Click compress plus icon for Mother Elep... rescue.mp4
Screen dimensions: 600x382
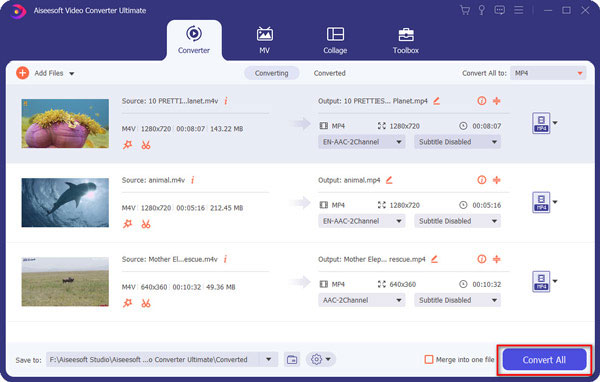[x=496, y=259]
